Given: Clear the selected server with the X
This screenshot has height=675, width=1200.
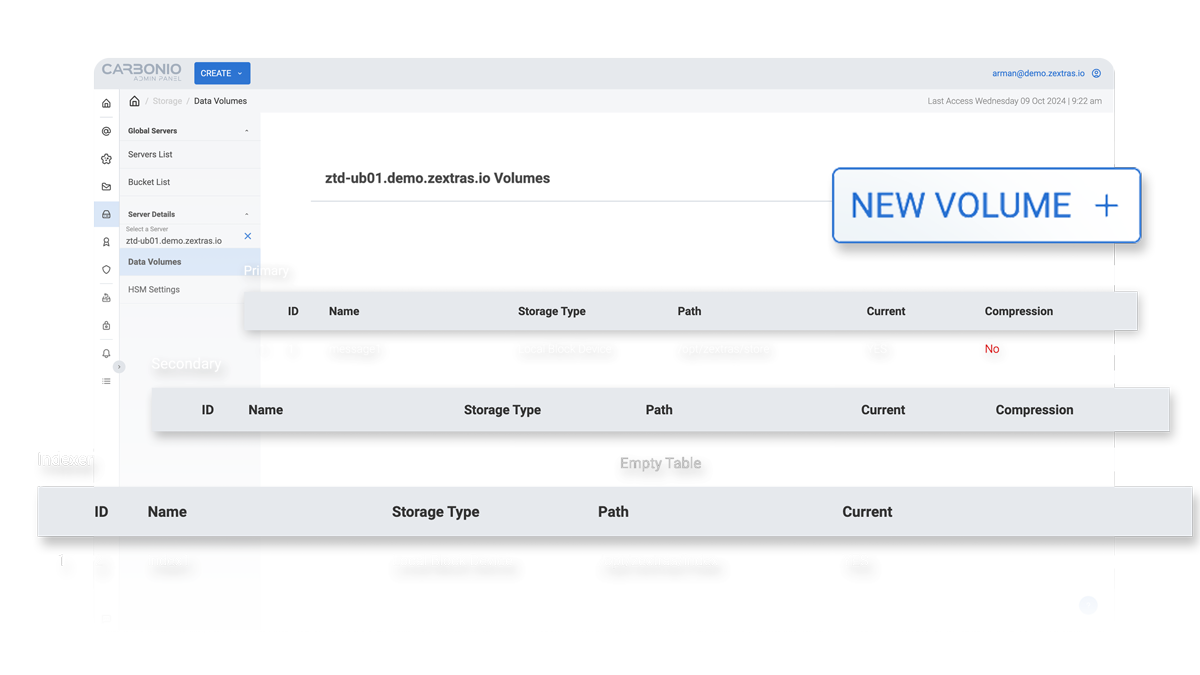Looking at the screenshot, I should point(248,236).
